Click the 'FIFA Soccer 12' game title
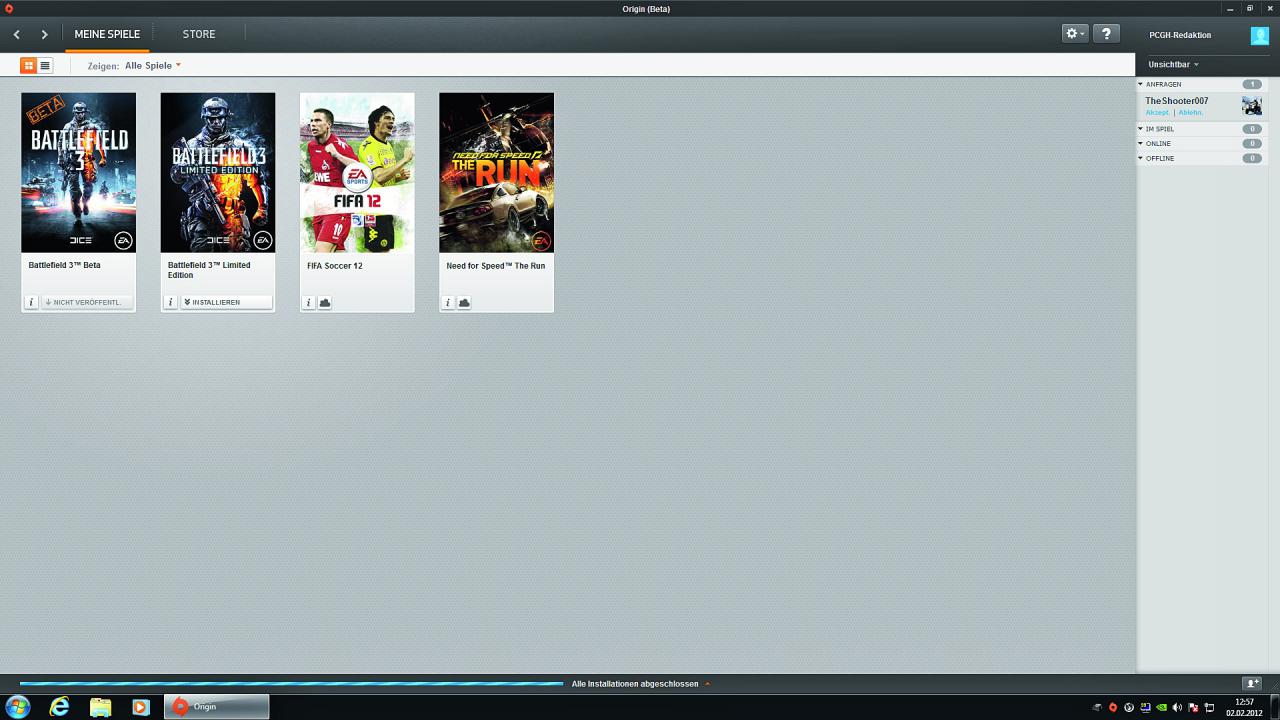Image resolution: width=1280 pixels, height=720 pixels. 335,266
